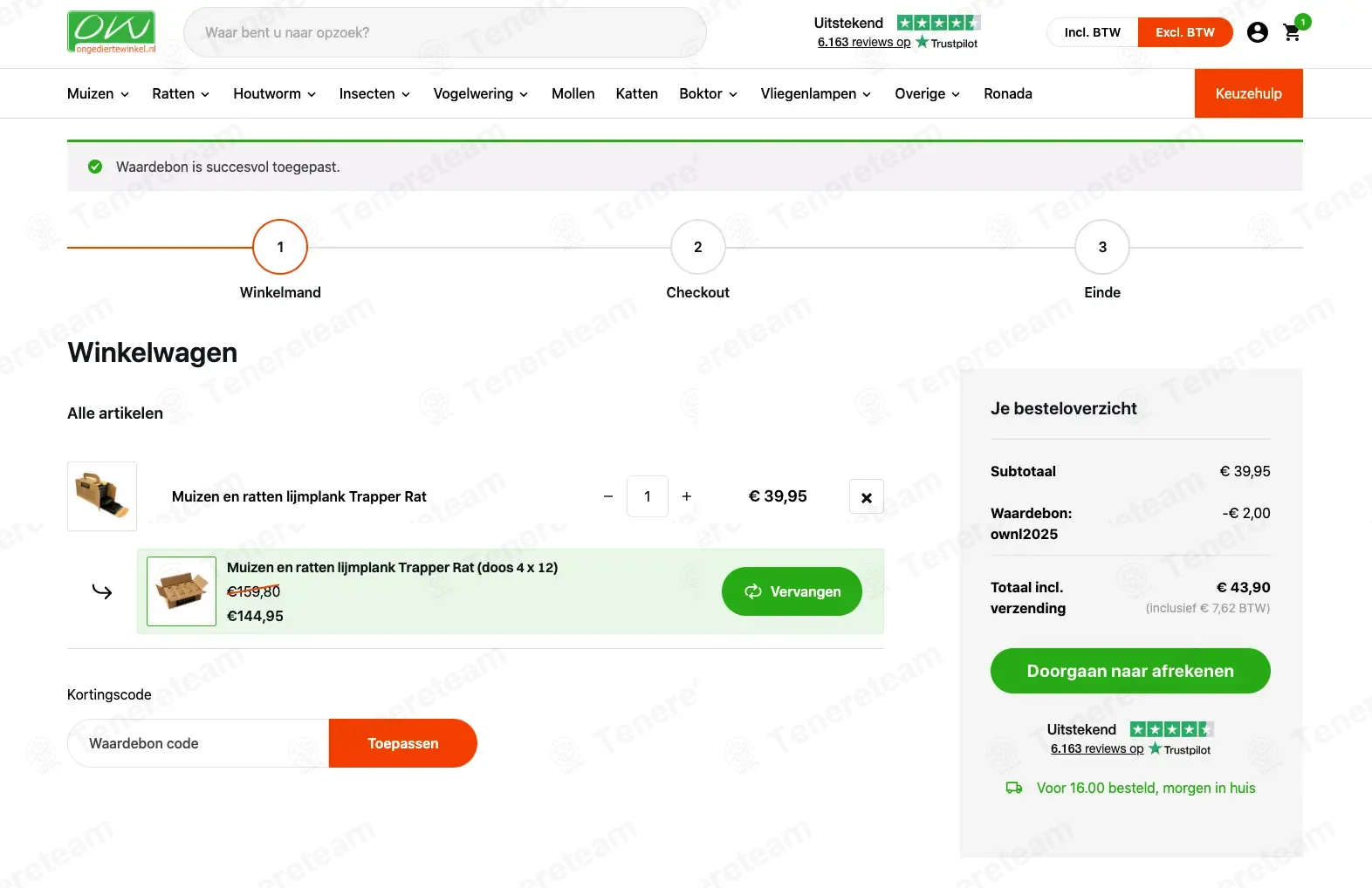
Task: Click Voor 16.00 besteld, morgen in huis
Action: [1146, 788]
